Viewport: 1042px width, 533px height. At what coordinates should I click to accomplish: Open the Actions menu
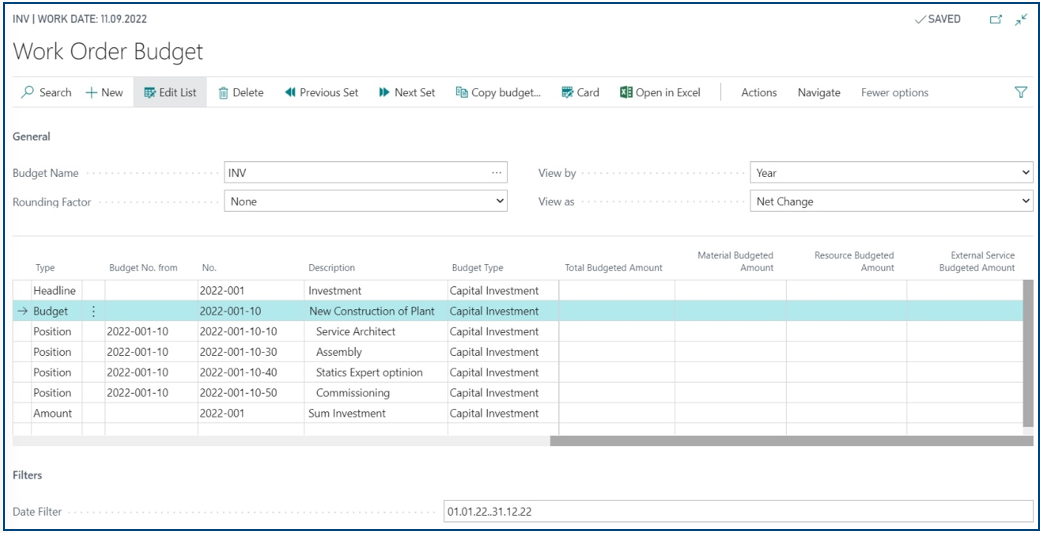tap(759, 92)
